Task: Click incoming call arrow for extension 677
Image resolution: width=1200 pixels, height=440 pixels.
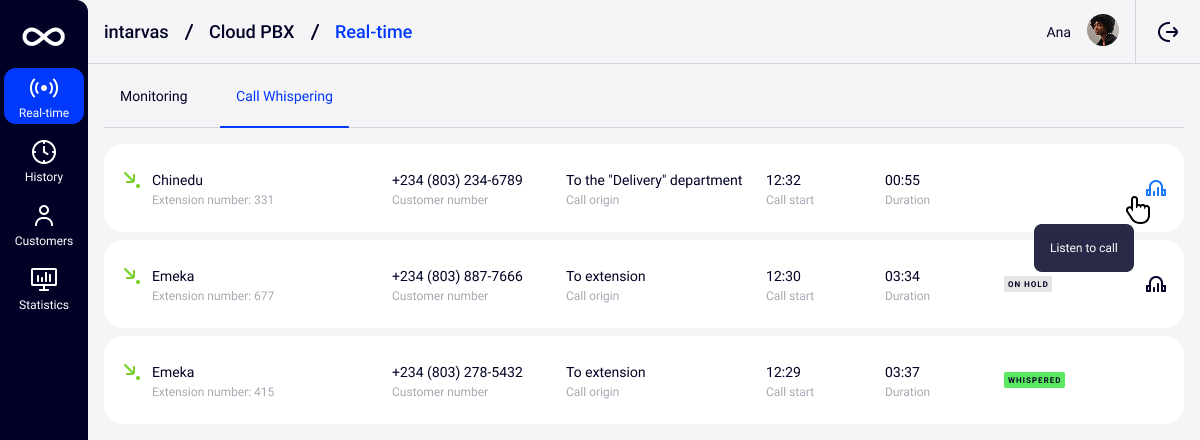Action: tap(130, 276)
